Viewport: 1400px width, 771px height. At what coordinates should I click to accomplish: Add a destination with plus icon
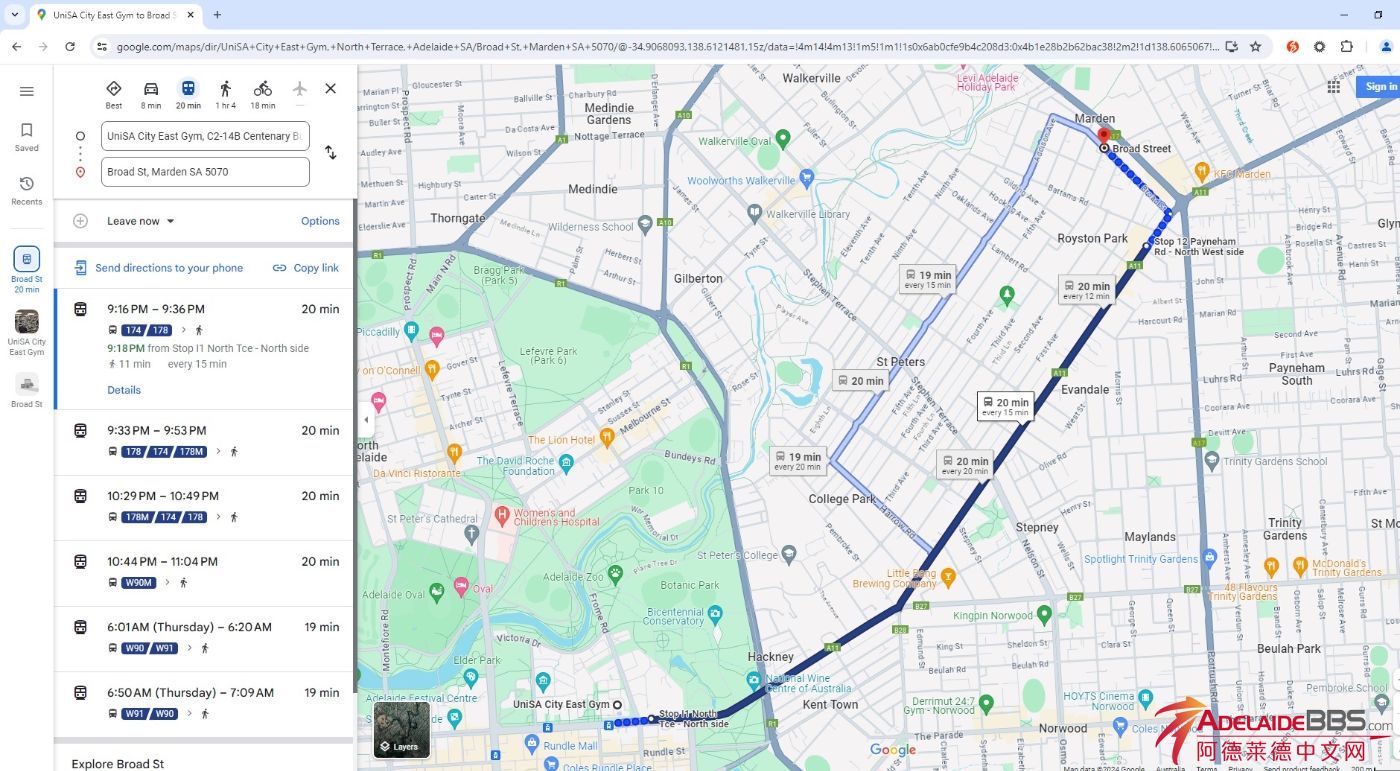pyautogui.click(x=81, y=221)
